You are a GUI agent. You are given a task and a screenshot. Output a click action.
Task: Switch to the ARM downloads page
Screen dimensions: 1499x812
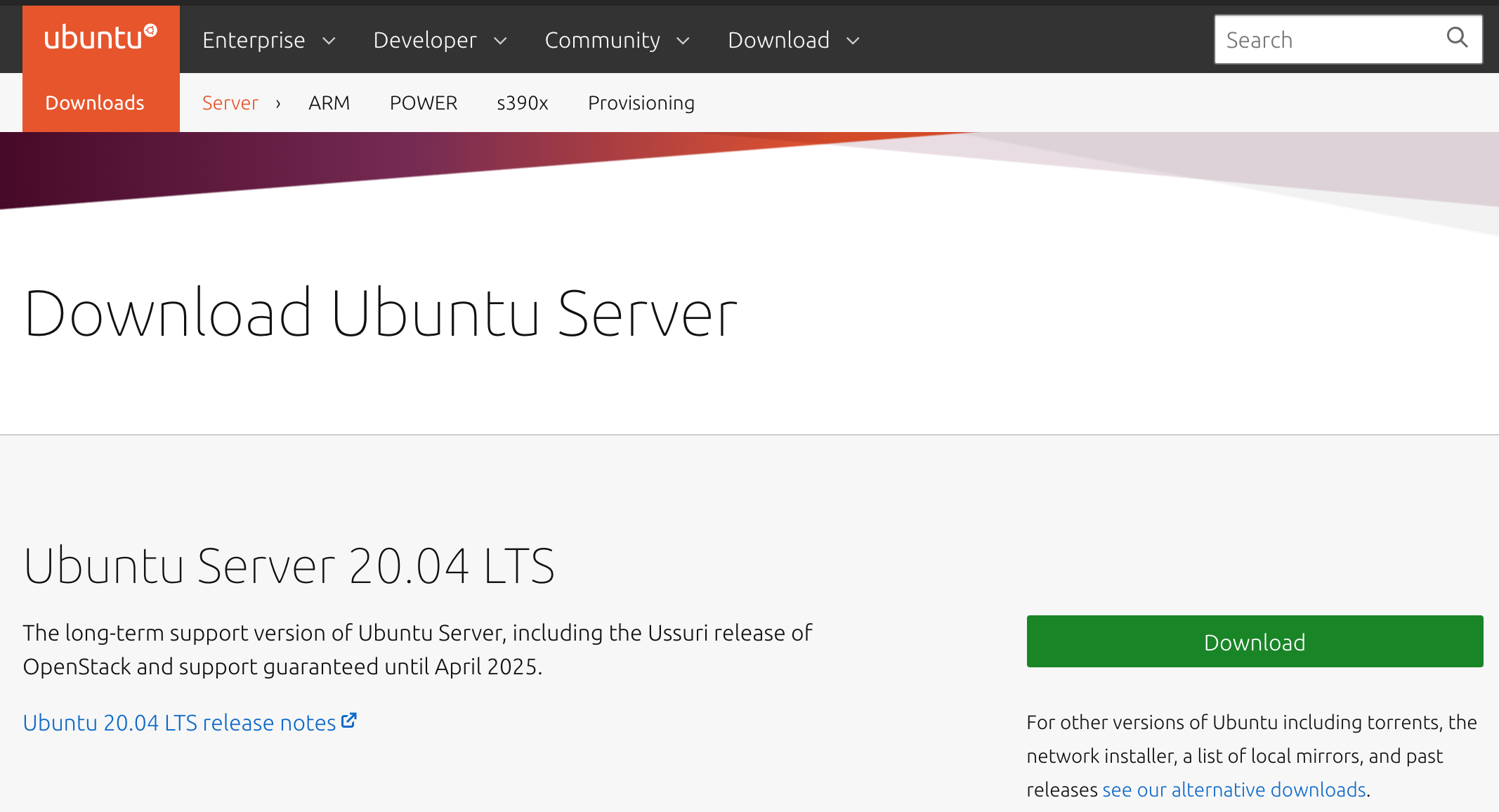point(329,103)
